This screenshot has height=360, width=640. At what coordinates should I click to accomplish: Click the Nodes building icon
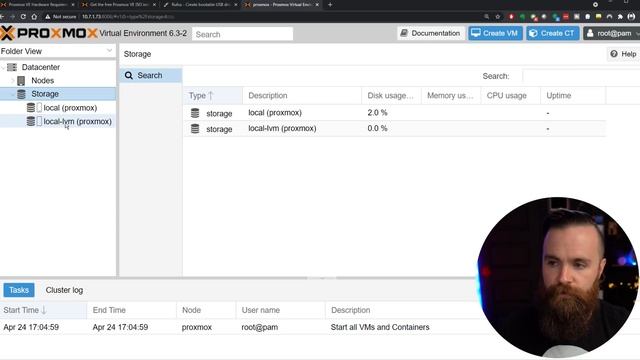pos(21,80)
